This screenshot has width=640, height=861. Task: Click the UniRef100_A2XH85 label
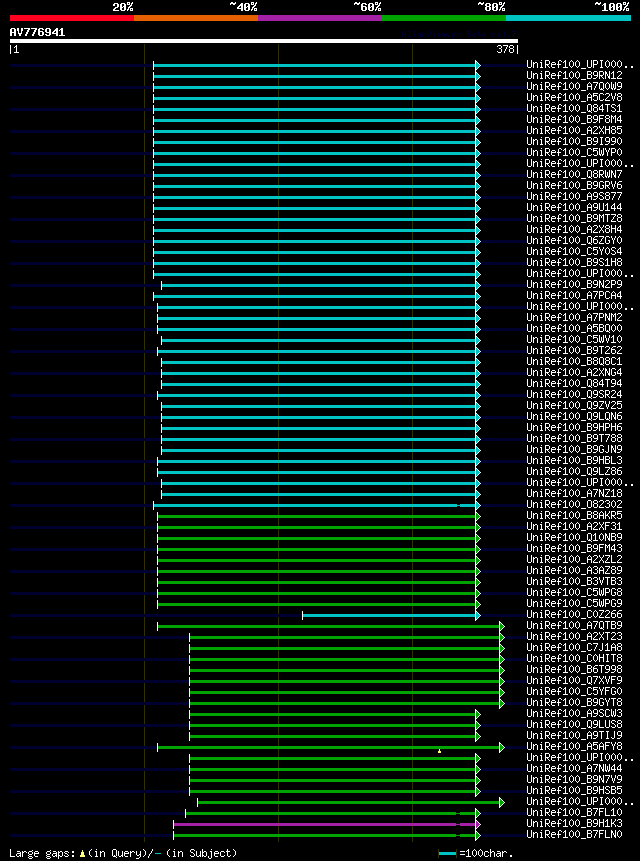(574, 130)
